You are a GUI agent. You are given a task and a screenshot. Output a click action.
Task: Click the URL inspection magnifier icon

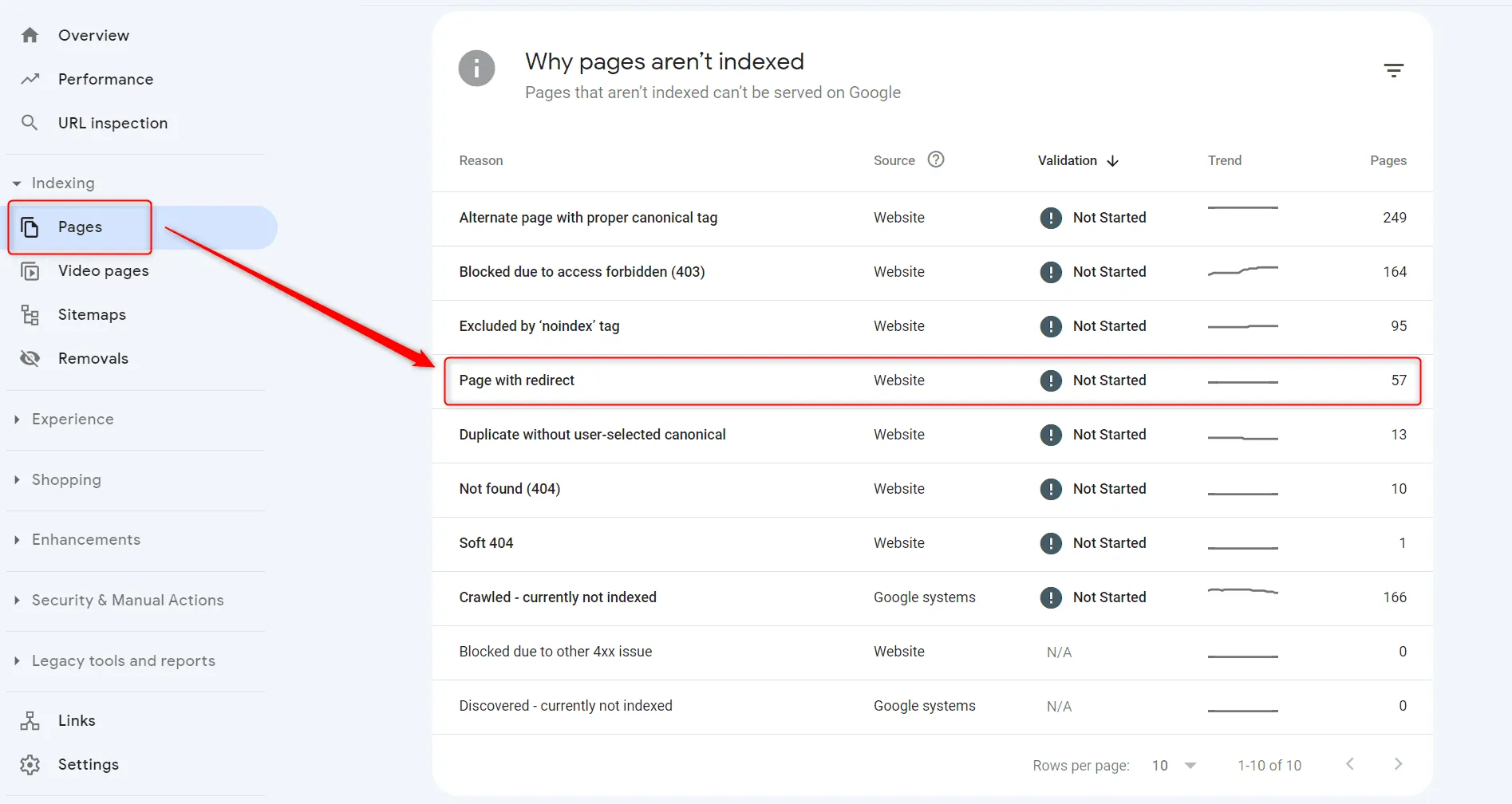30,123
